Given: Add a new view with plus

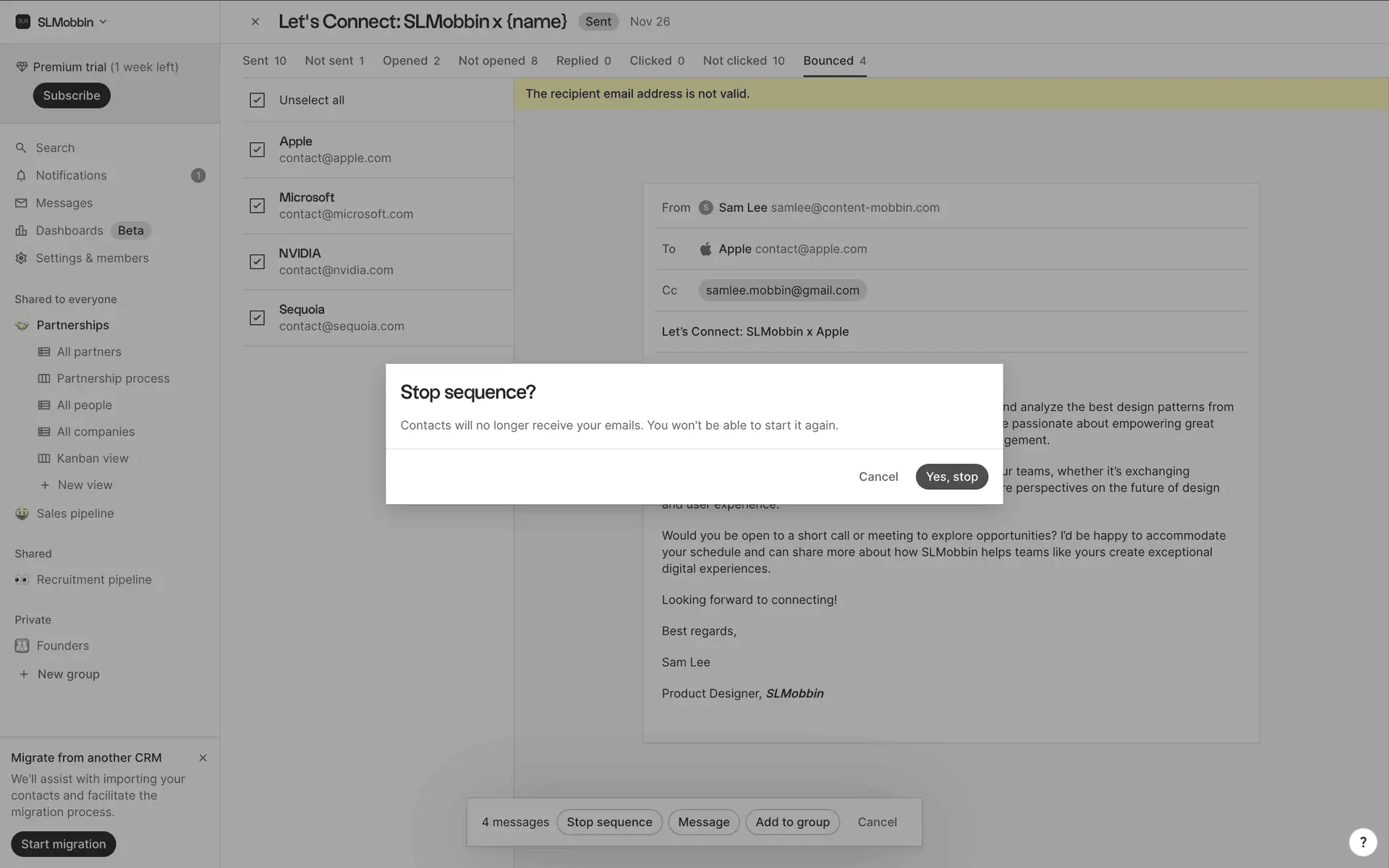Looking at the screenshot, I should coord(45,485).
